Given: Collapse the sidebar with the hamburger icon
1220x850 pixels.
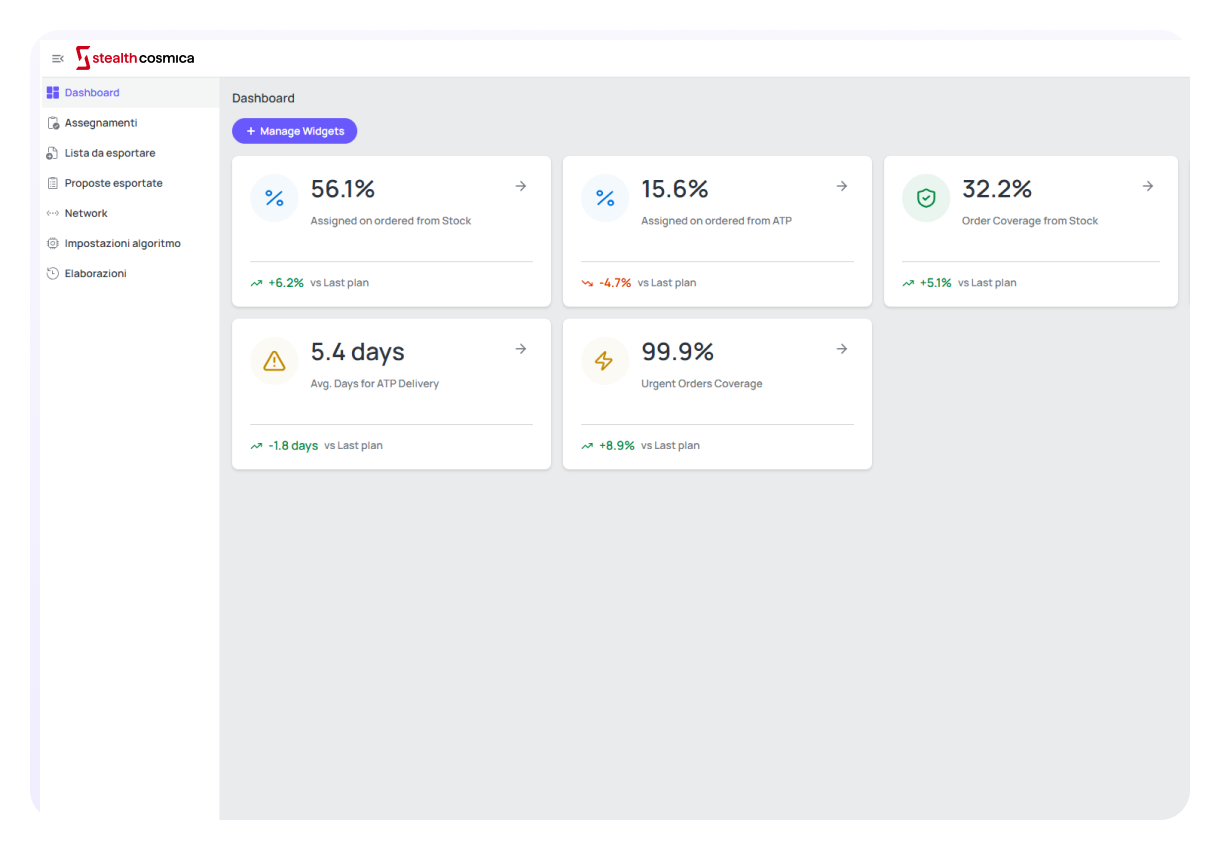Looking at the screenshot, I should coord(58,59).
